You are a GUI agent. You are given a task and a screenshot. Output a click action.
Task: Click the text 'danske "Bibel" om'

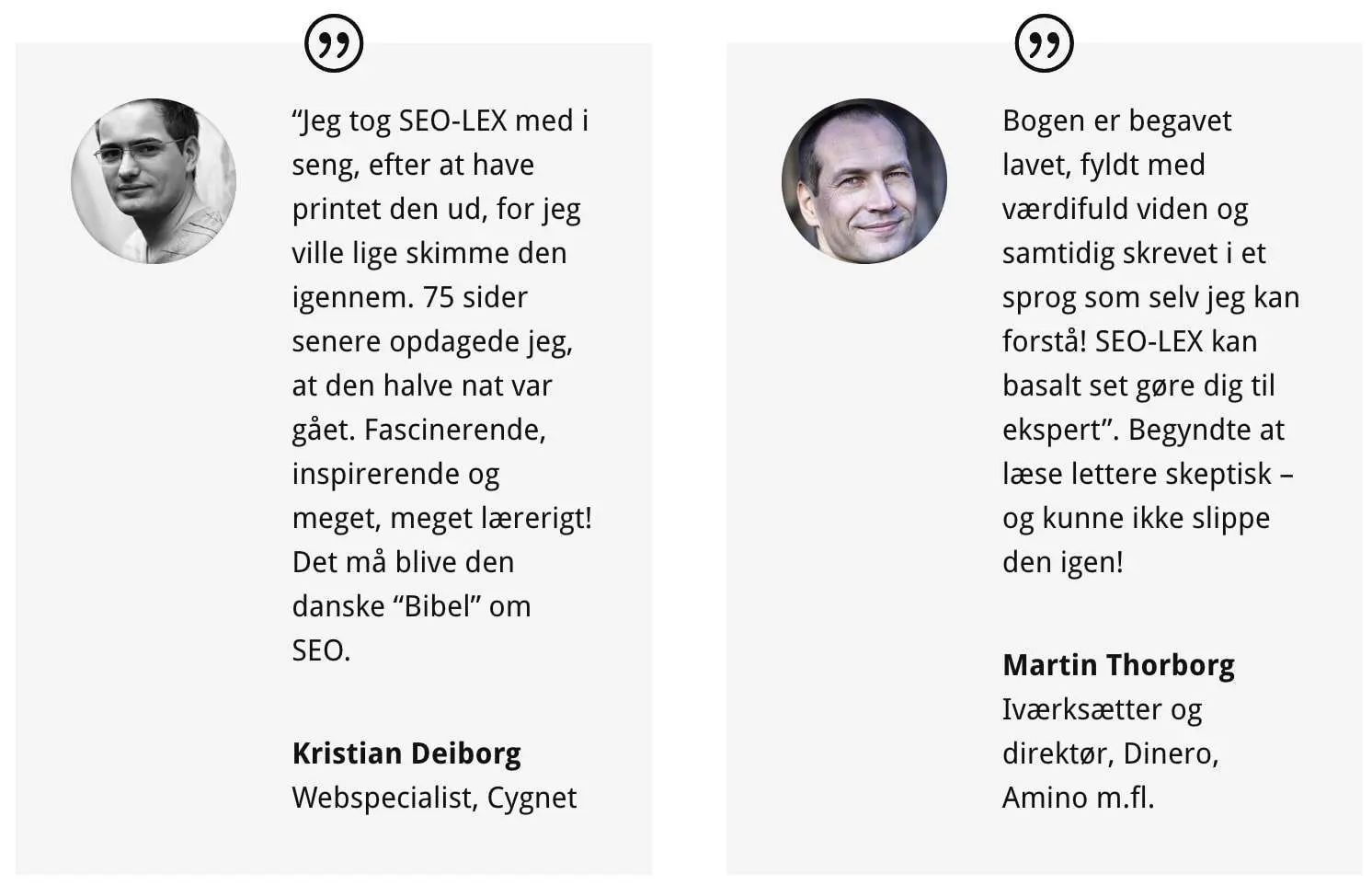point(411,606)
